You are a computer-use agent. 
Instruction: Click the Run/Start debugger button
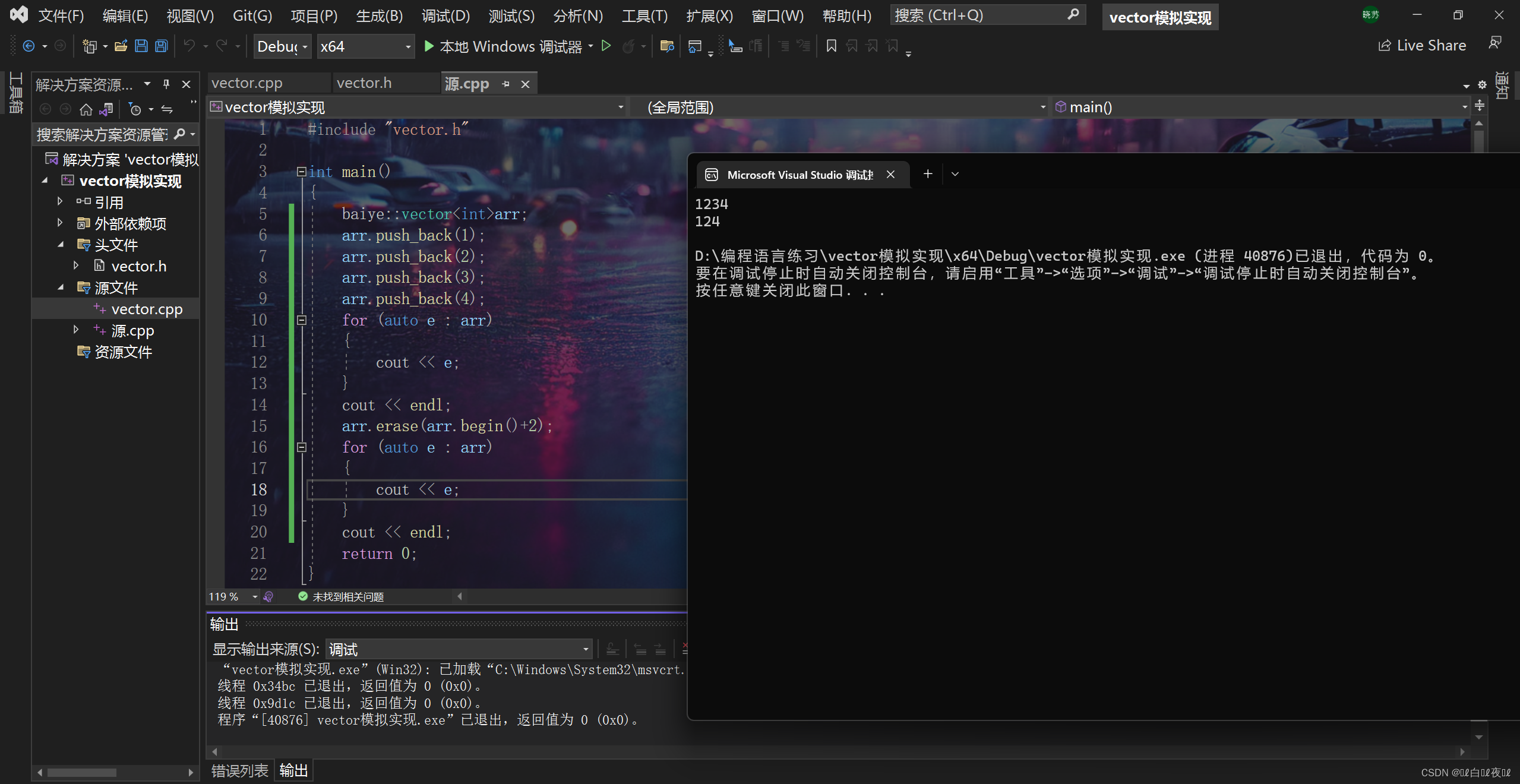point(429,46)
